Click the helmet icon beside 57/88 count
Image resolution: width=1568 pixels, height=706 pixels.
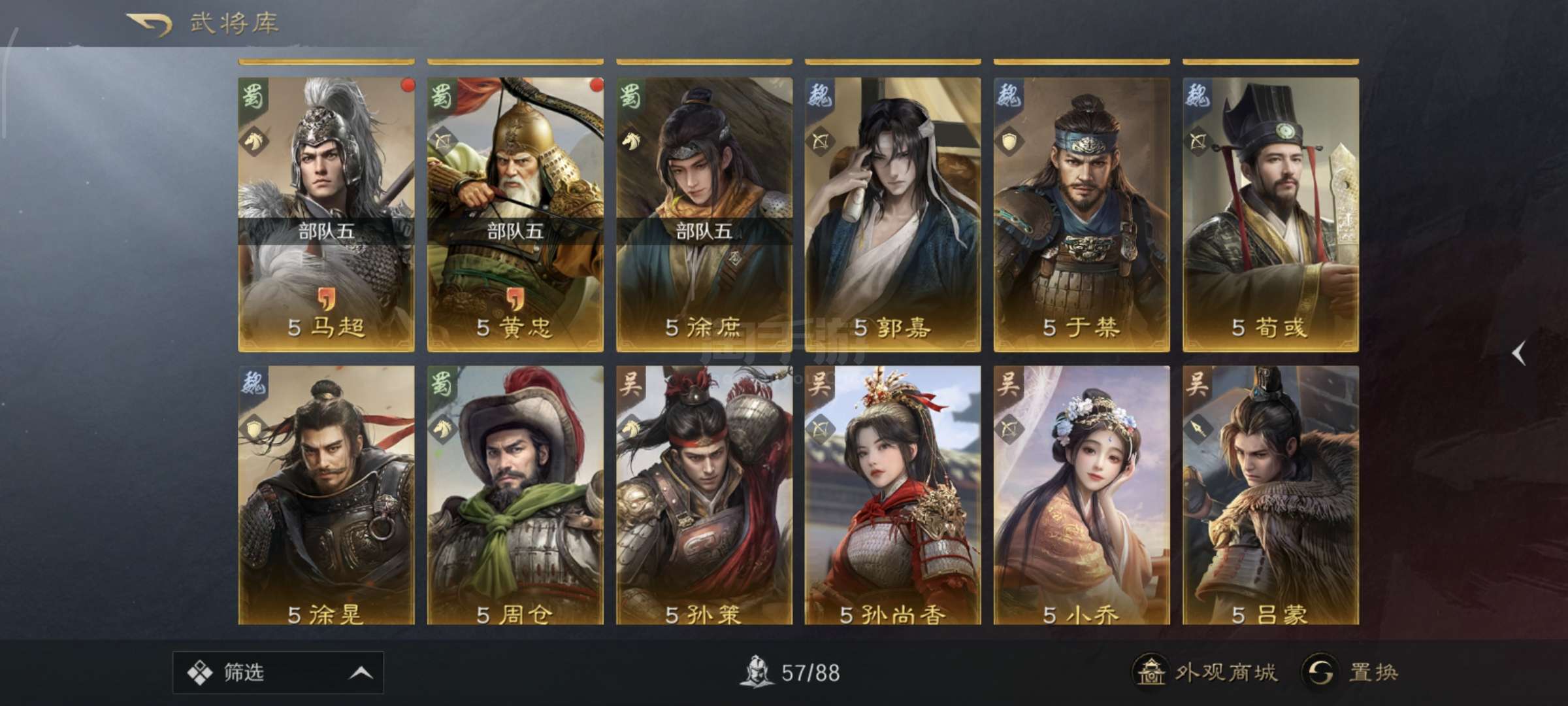(x=757, y=672)
